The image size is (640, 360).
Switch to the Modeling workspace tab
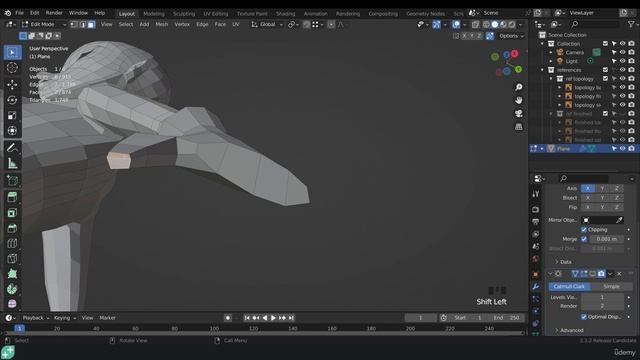[x=153, y=14]
